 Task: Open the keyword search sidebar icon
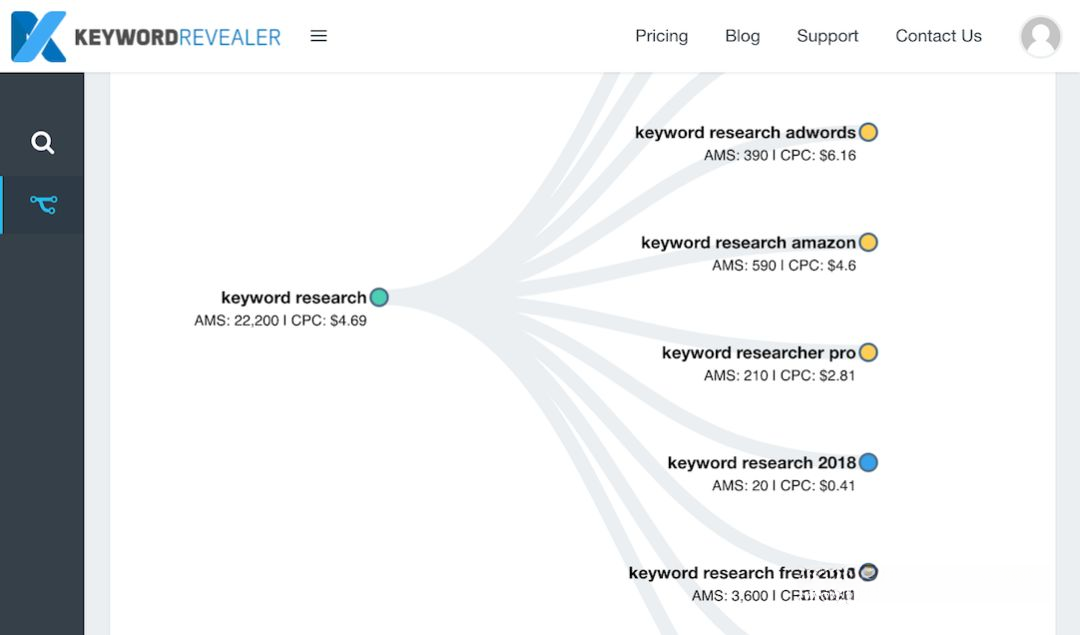[42, 143]
